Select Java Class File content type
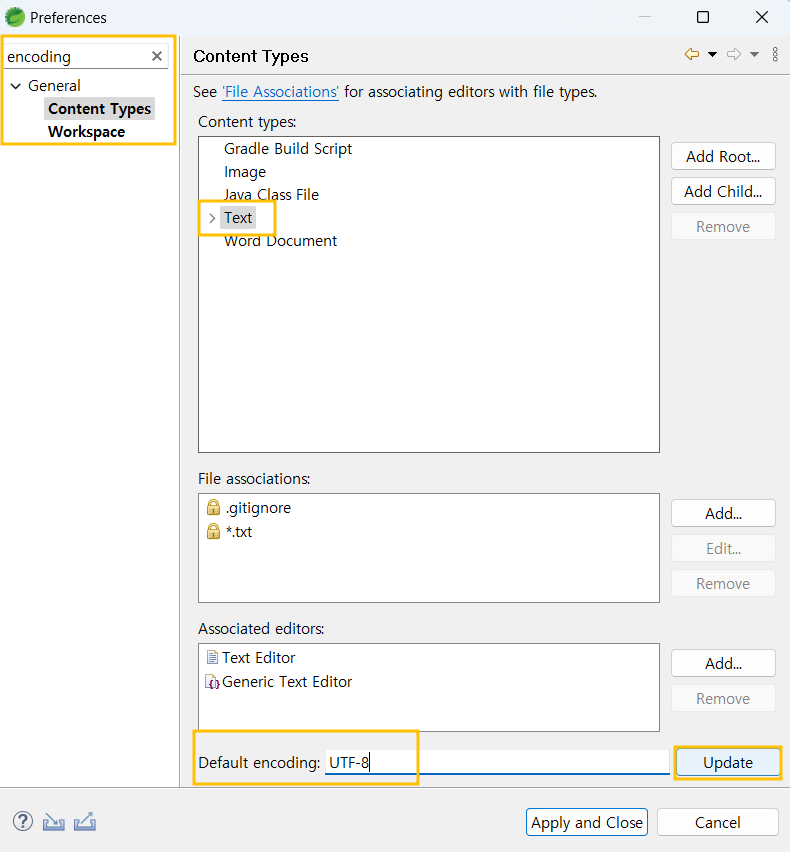Viewport: 790px width, 852px height. tap(271, 195)
